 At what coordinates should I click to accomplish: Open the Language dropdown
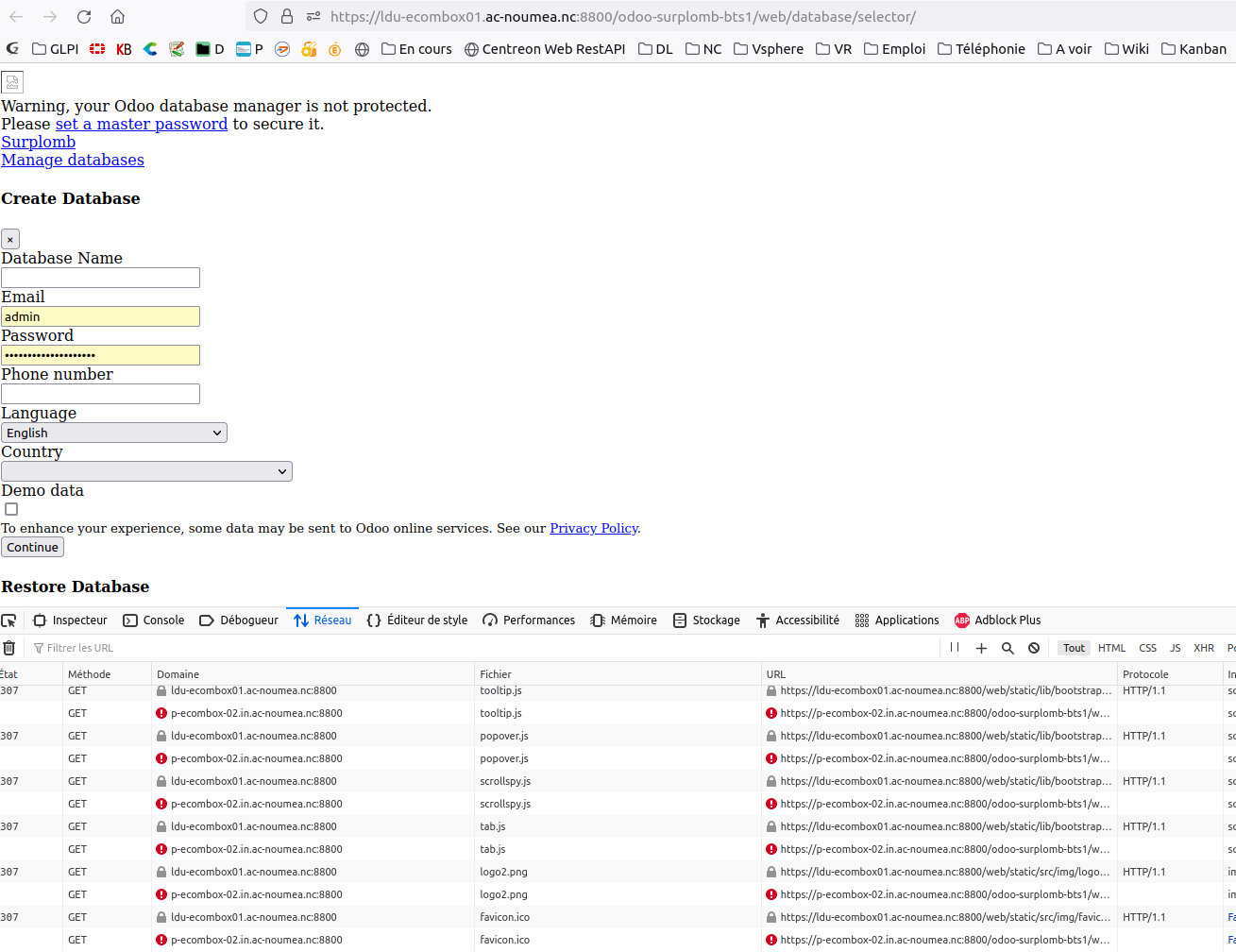[x=113, y=433]
